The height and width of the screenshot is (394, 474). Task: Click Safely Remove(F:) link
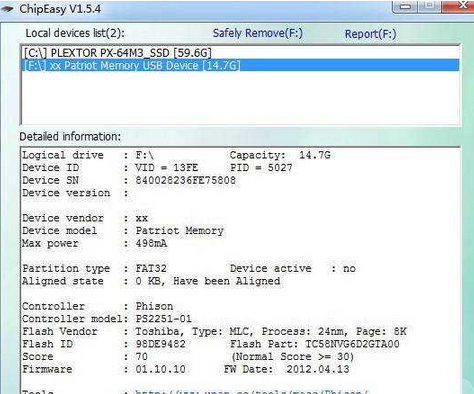(x=258, y=33)
